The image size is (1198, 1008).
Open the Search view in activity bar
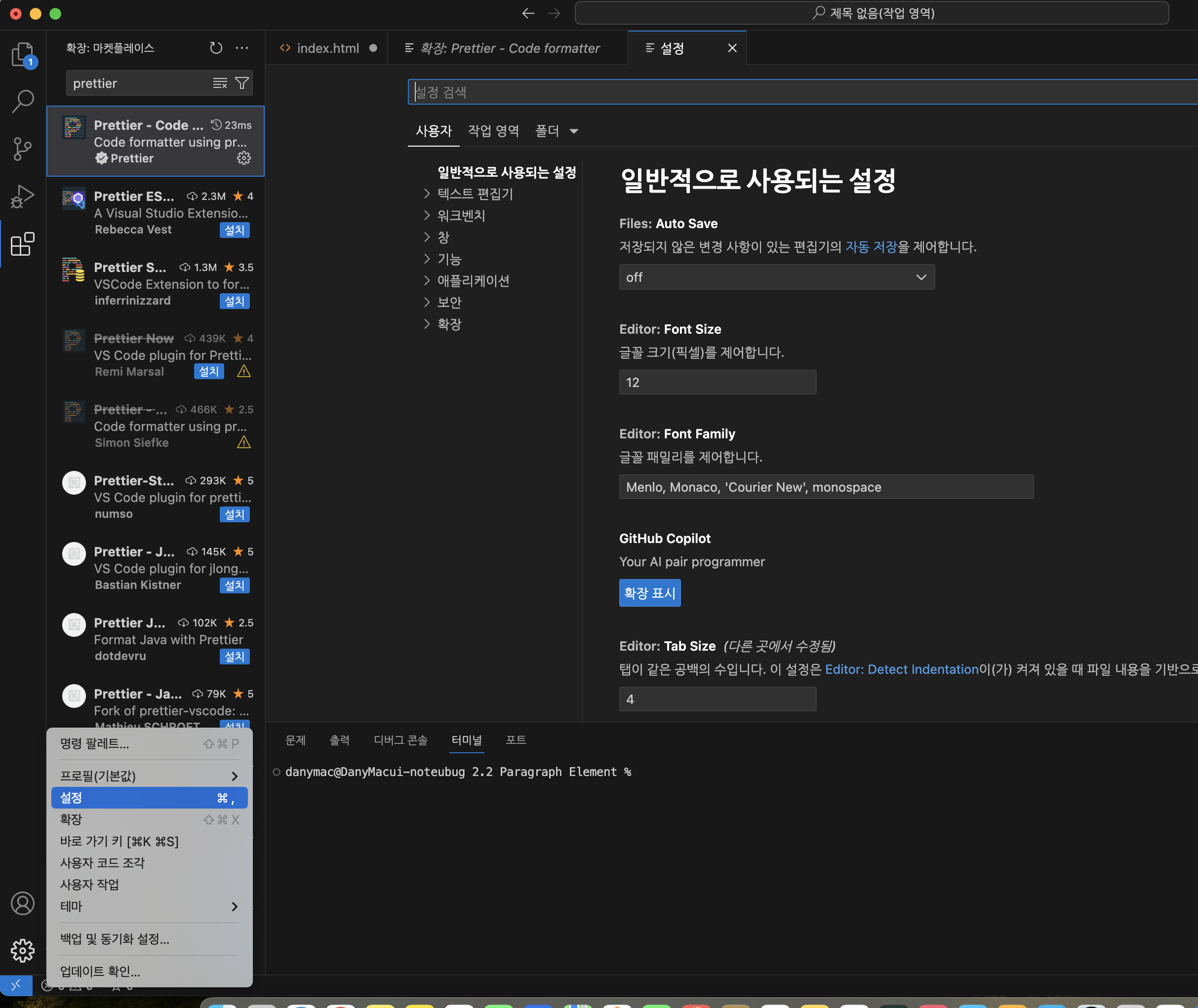coord(22,101)
